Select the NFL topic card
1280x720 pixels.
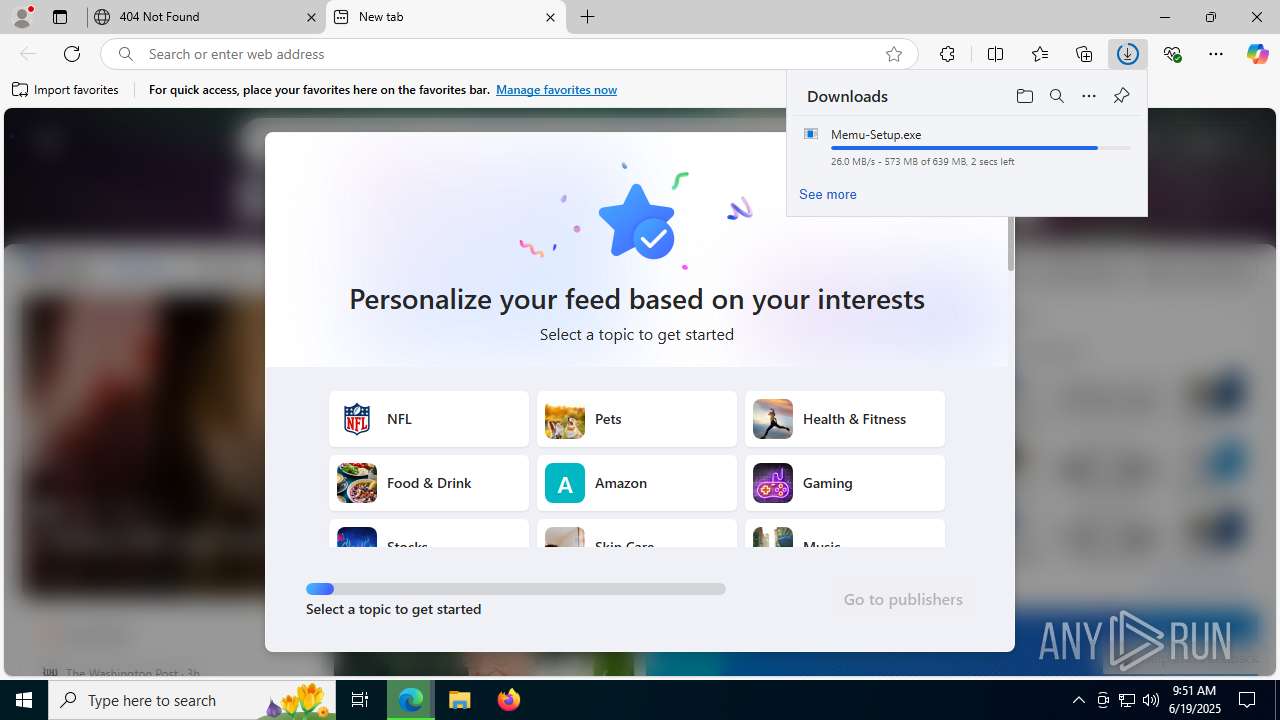429,419
